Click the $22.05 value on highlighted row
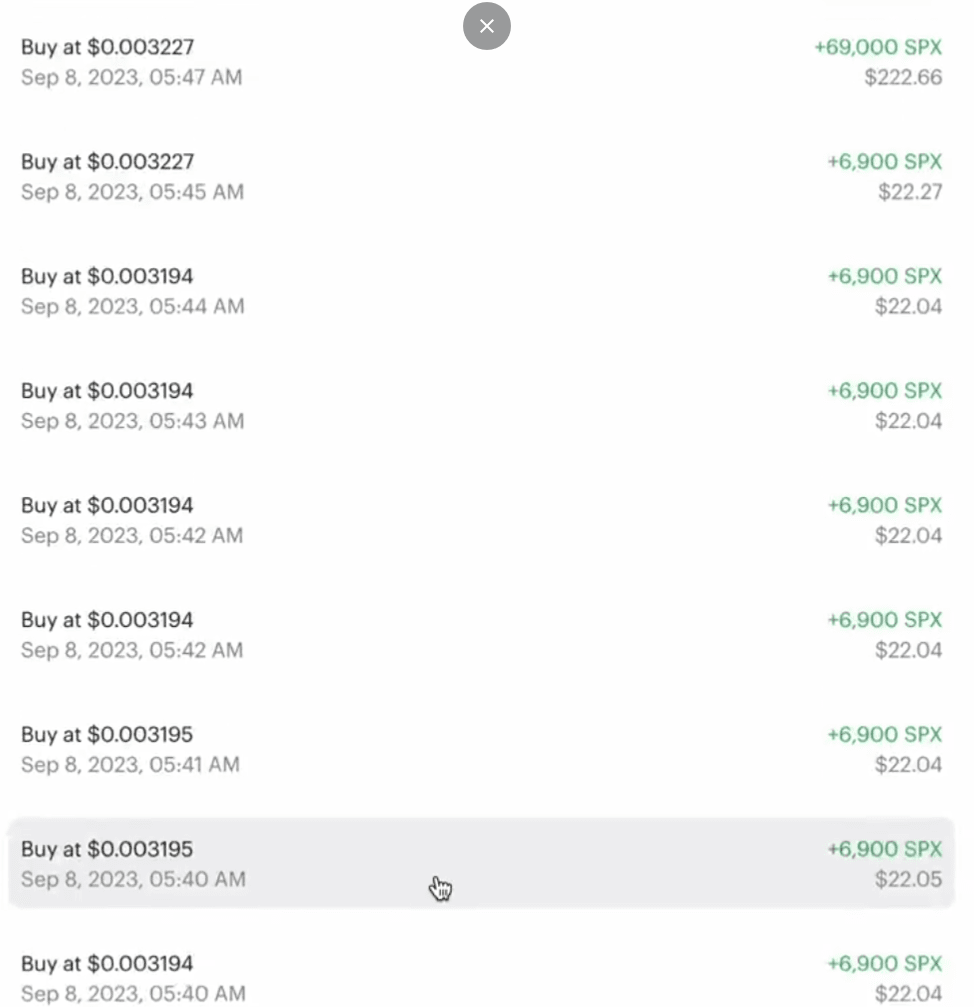This screenshot has height=1007, width=974. click(x=909, y=879)
